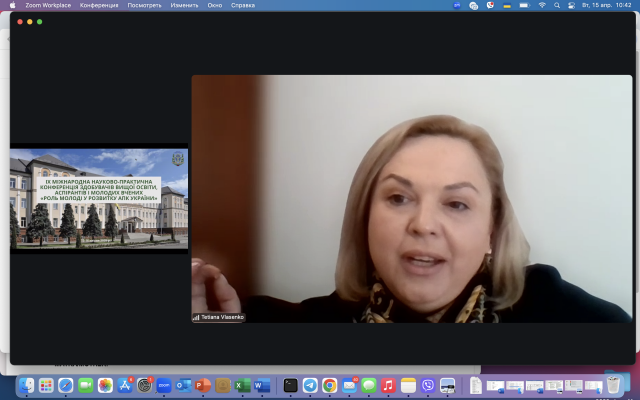Open Microsoft Word from the Dock
The image size is (640, 400).
pos(262,385)
